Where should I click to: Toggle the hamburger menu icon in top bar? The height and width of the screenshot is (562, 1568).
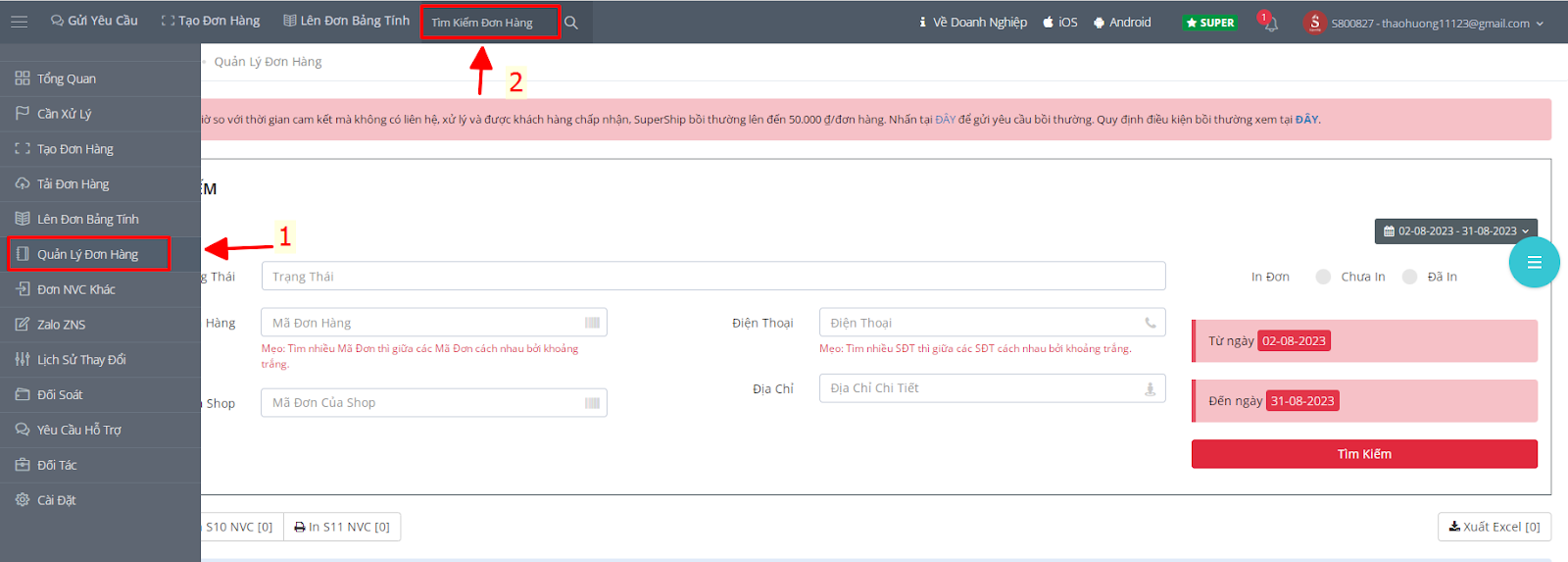click(19, 22)
